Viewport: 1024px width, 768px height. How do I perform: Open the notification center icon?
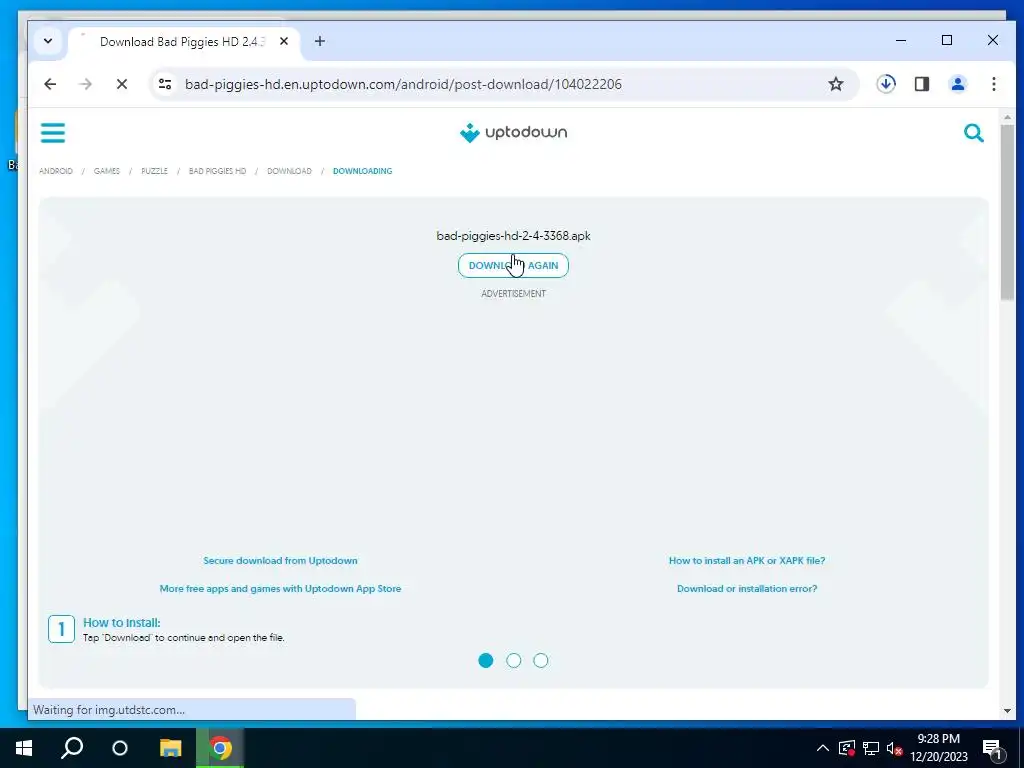[x=993, y=749]
